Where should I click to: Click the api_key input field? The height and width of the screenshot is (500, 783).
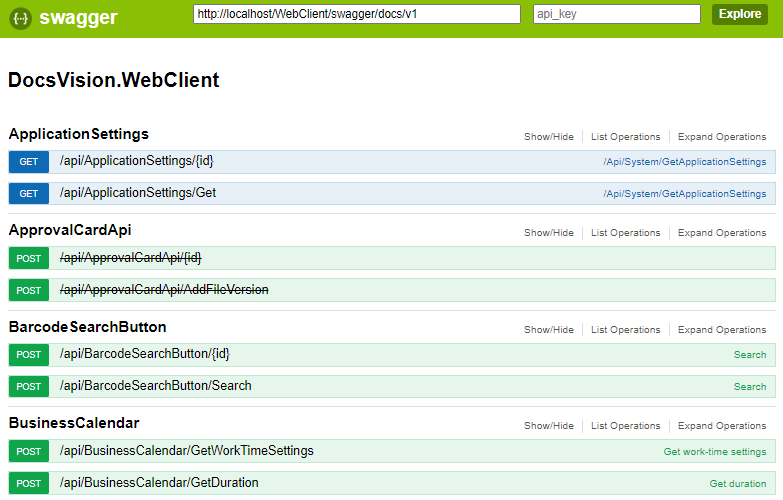click(616, 14)
